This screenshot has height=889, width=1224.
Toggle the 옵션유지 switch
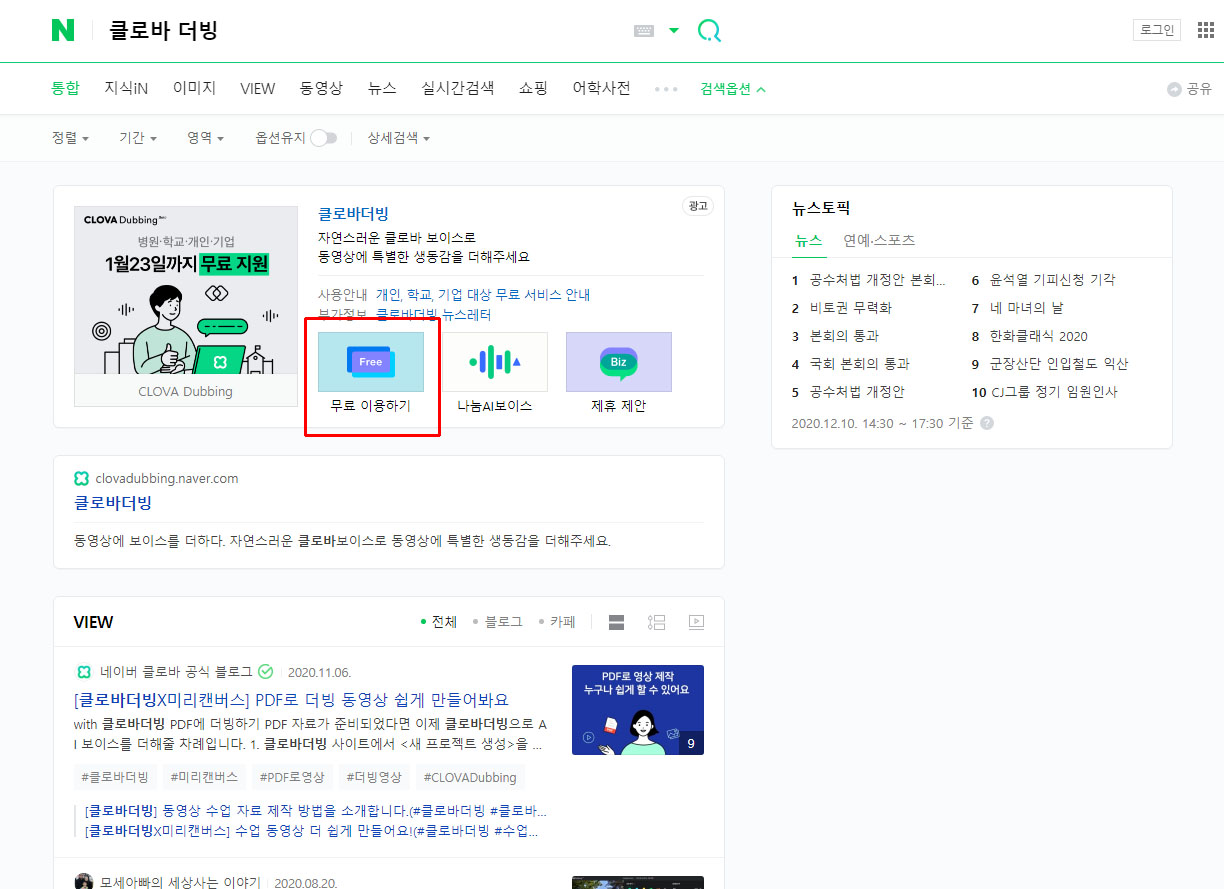(323, 138)
